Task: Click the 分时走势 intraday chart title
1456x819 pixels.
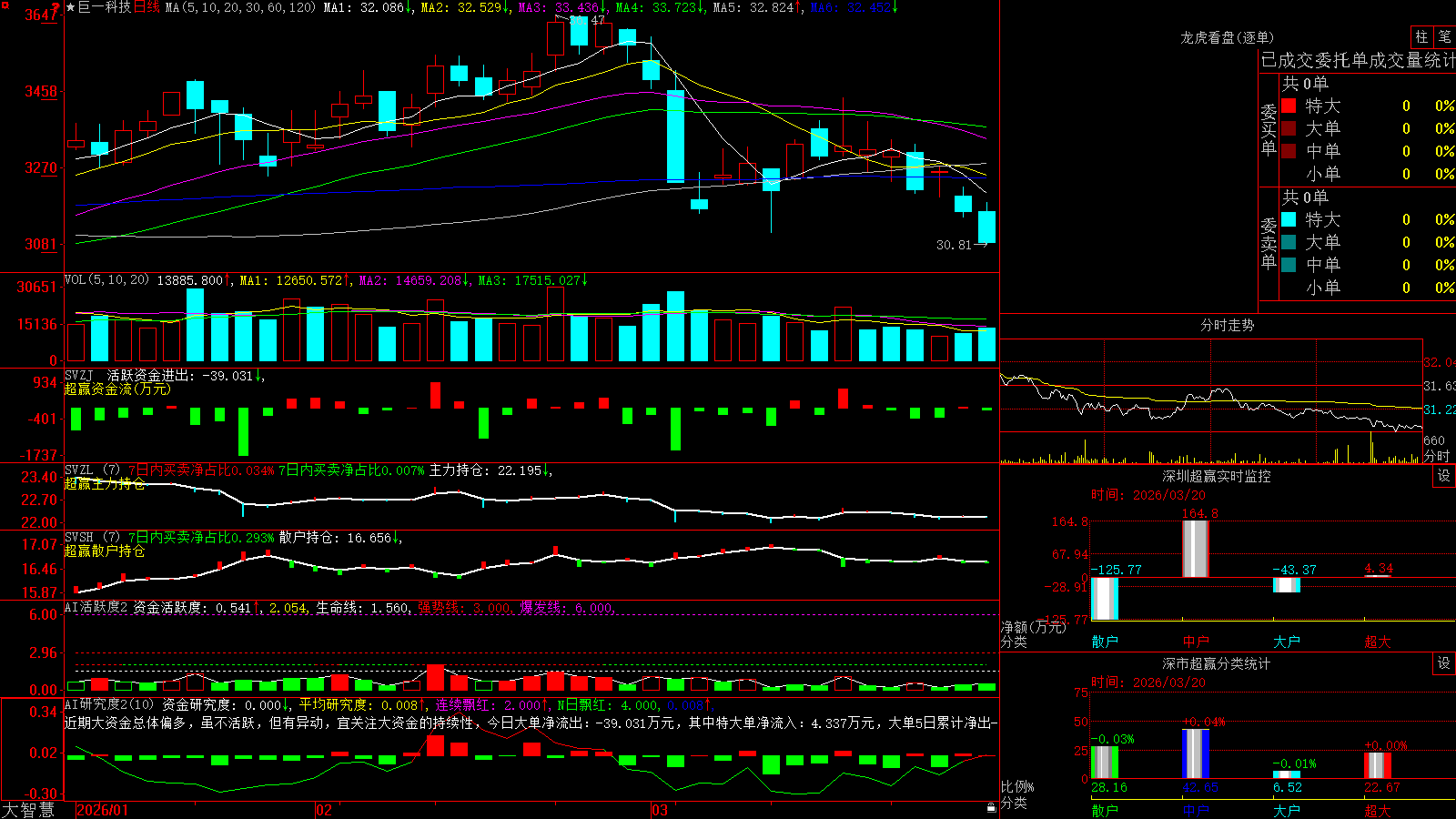Action: click(x=1228, y=325)
